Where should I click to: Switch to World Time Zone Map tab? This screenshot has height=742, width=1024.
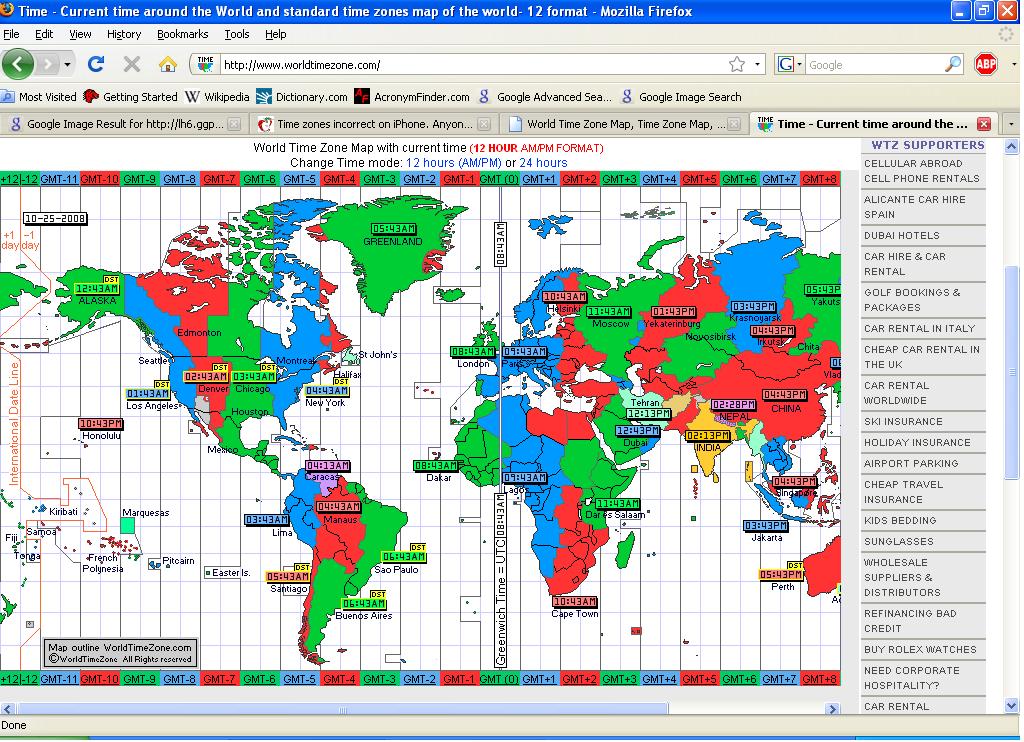pos(624,124)
